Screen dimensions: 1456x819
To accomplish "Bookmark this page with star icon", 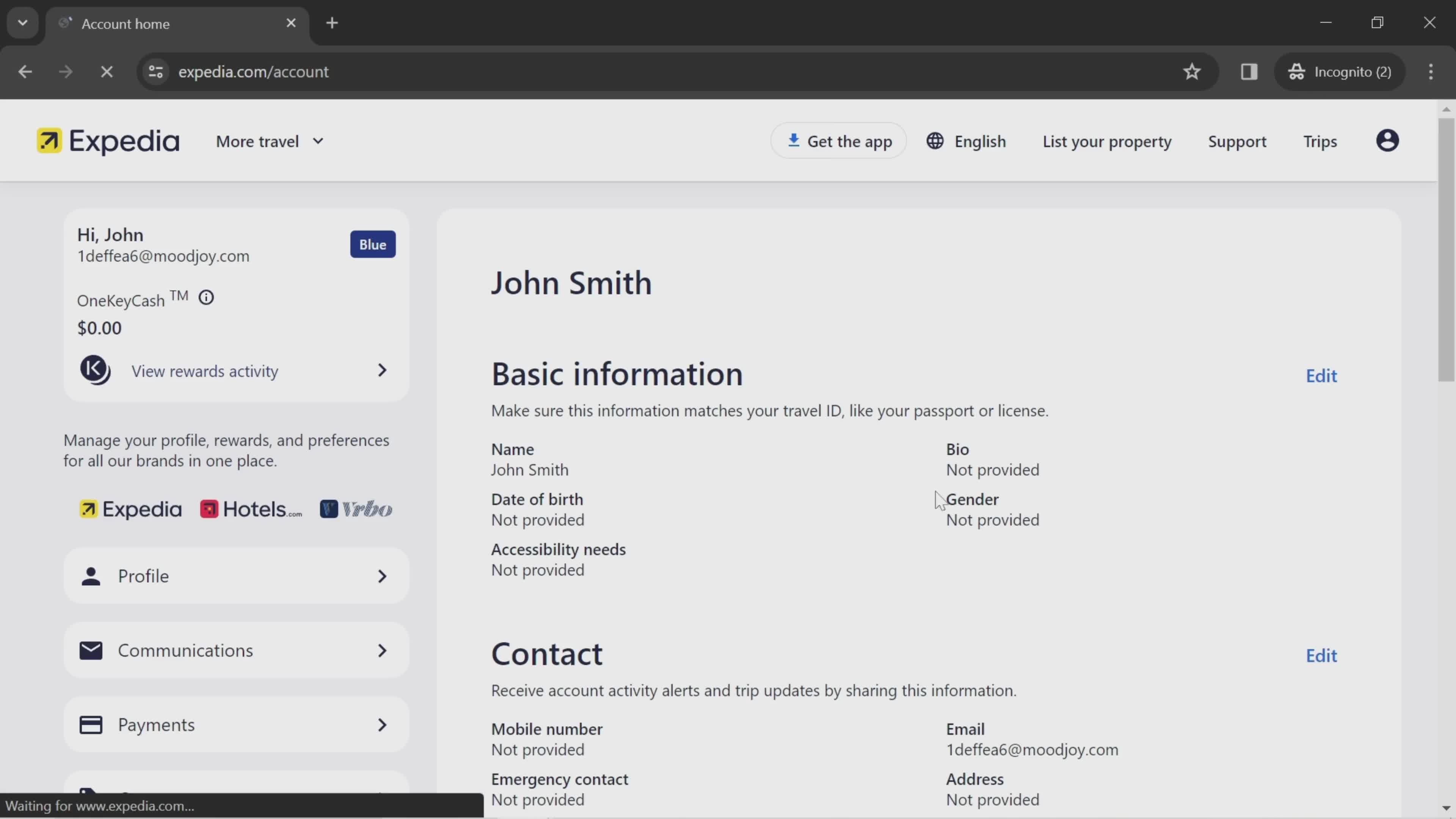I will (x=1192, y=72).
